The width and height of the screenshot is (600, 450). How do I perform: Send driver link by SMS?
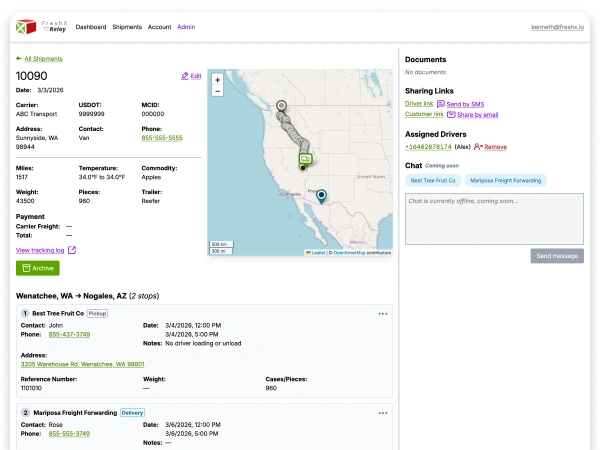point(465,104)
